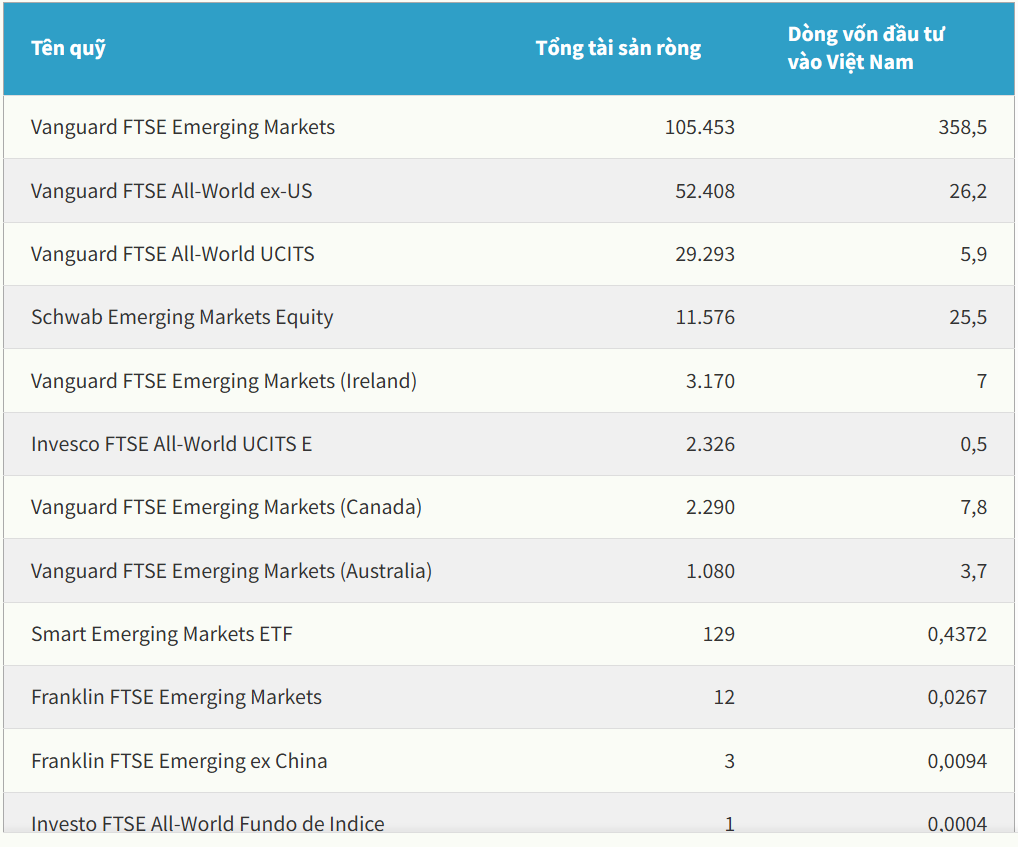Click the Vanguard FTSE All-World ex-US row name

click(x=171, y=190)
